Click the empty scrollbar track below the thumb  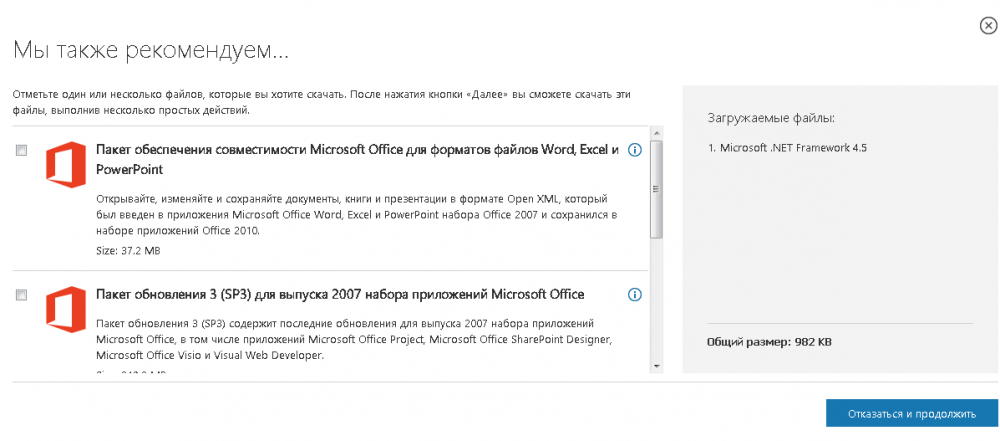click(656, 300)
